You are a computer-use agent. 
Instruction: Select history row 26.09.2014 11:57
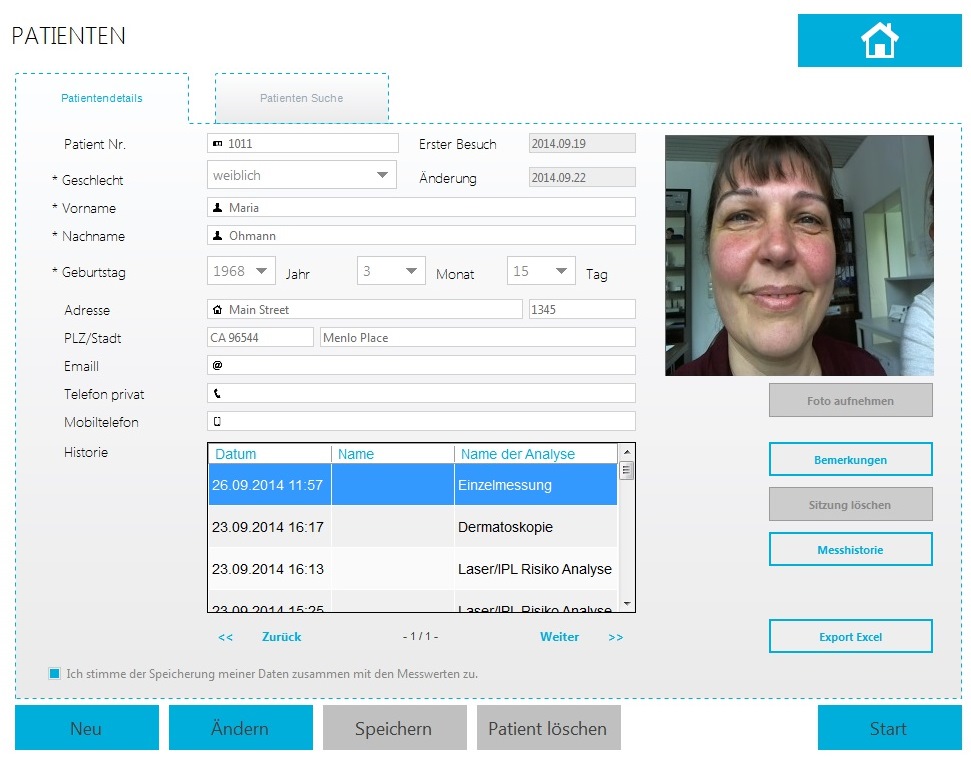(x=413, y=485)
